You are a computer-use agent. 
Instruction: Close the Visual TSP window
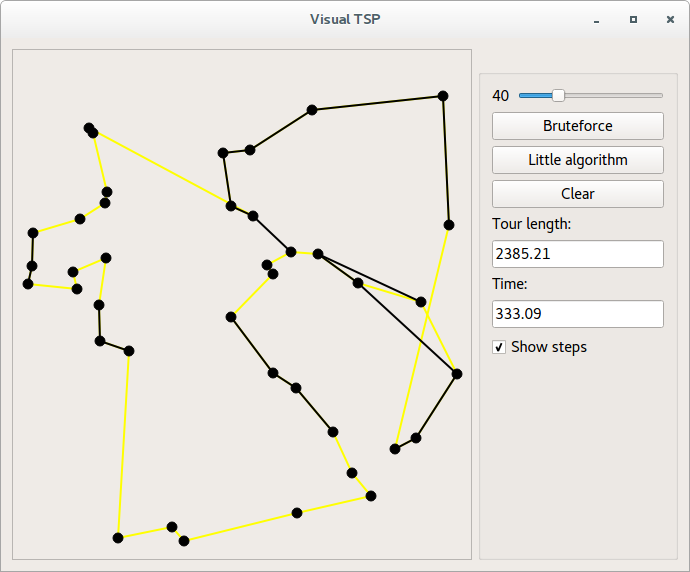pos(670,19)
